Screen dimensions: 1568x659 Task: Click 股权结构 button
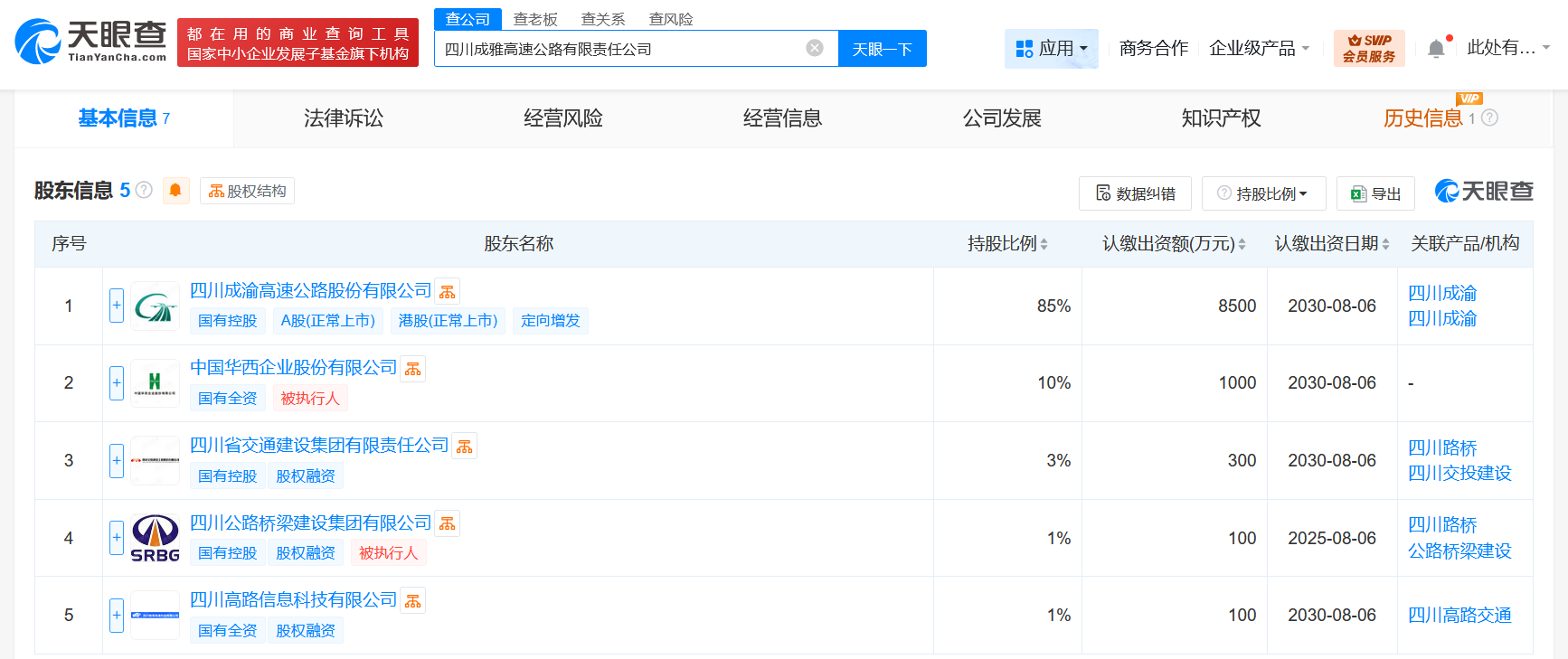click(247, 191)
